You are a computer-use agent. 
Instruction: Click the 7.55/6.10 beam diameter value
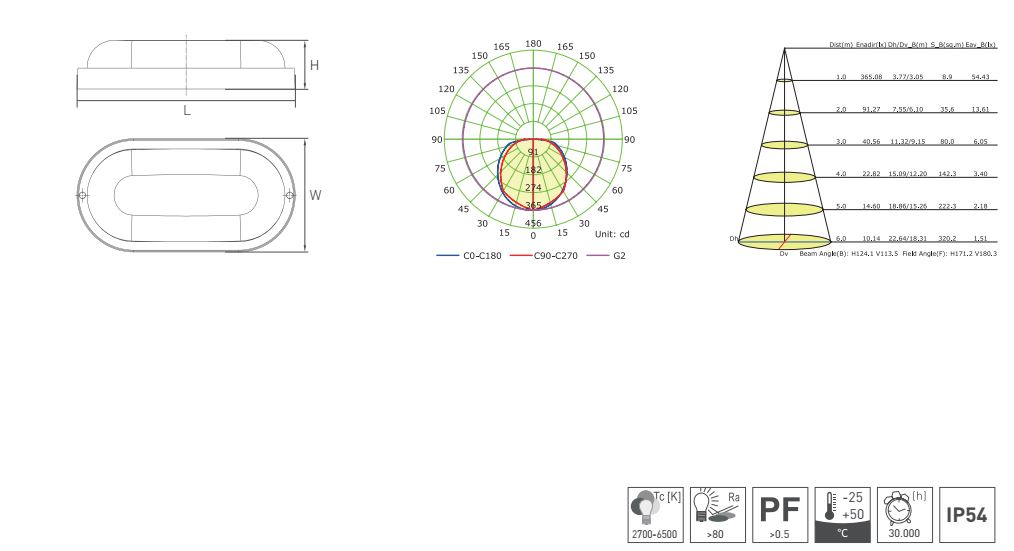coord(908,109)
